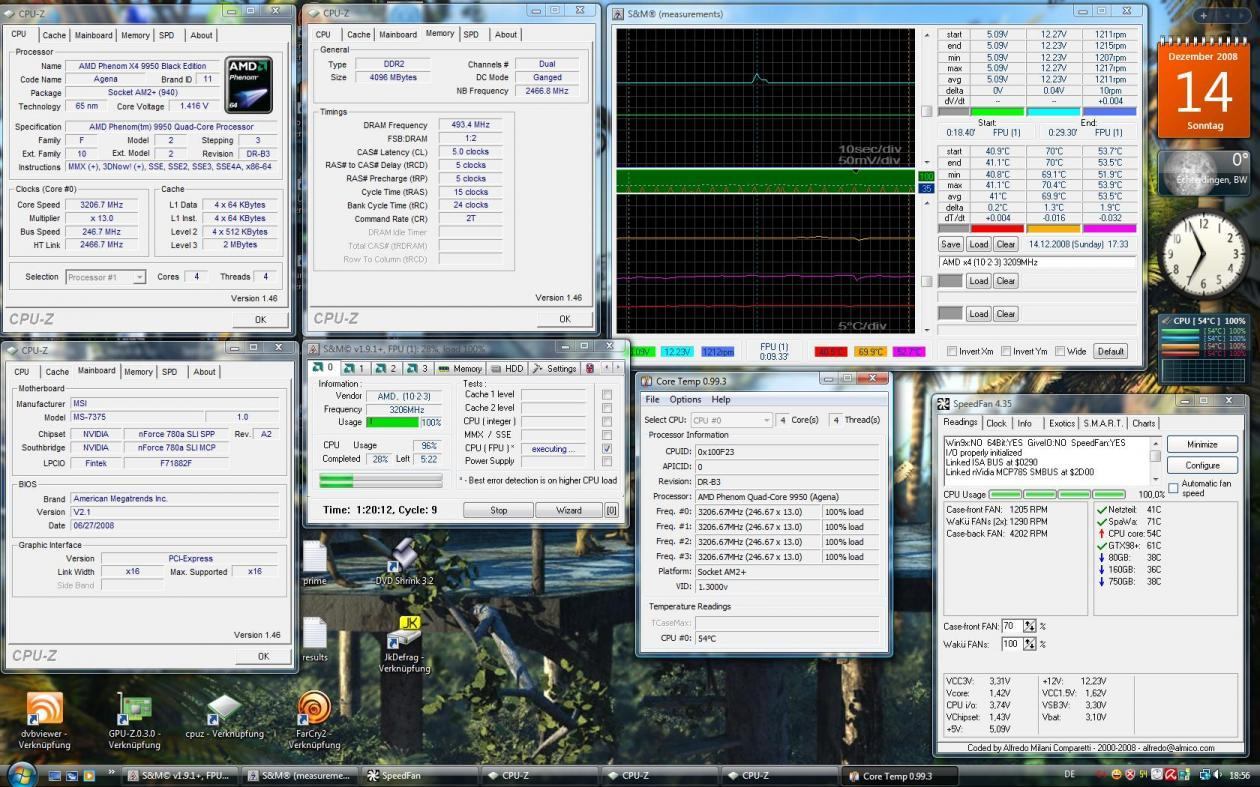Toggle the Invert Xm checkbox
The height and width of the screenshot is (787, 1260).
pos(952,352)
